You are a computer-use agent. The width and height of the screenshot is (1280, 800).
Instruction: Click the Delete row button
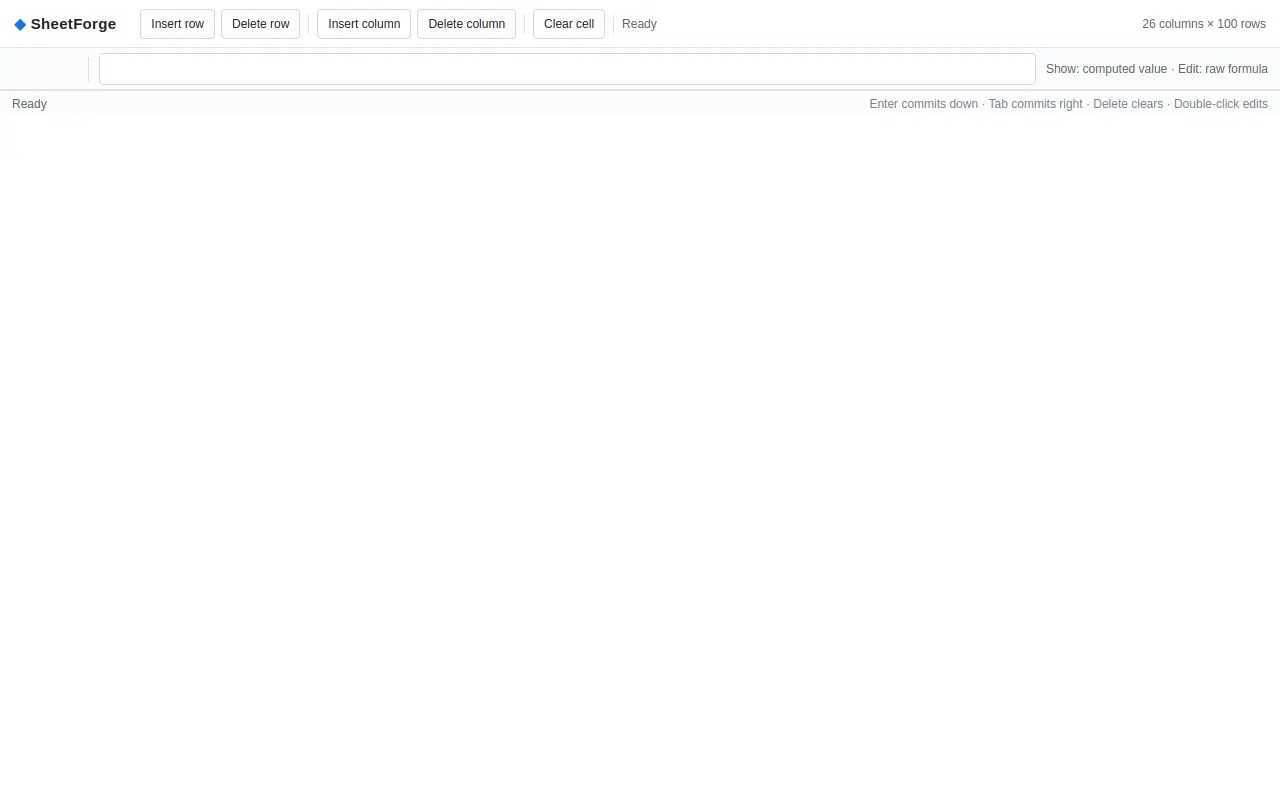260,24
